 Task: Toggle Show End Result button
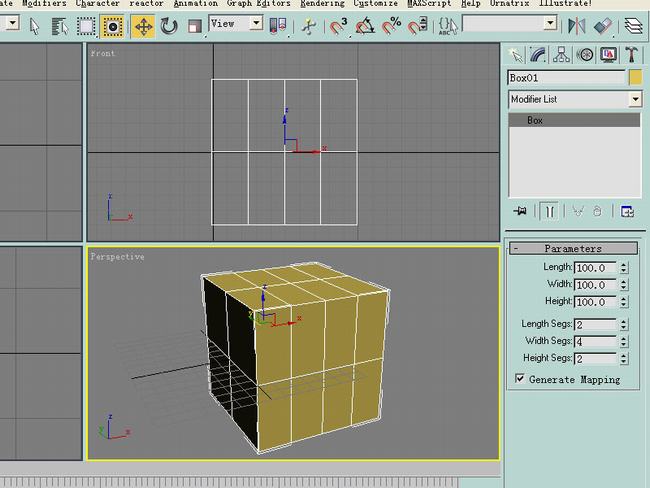pyautogui.click(x=549, y=211)
